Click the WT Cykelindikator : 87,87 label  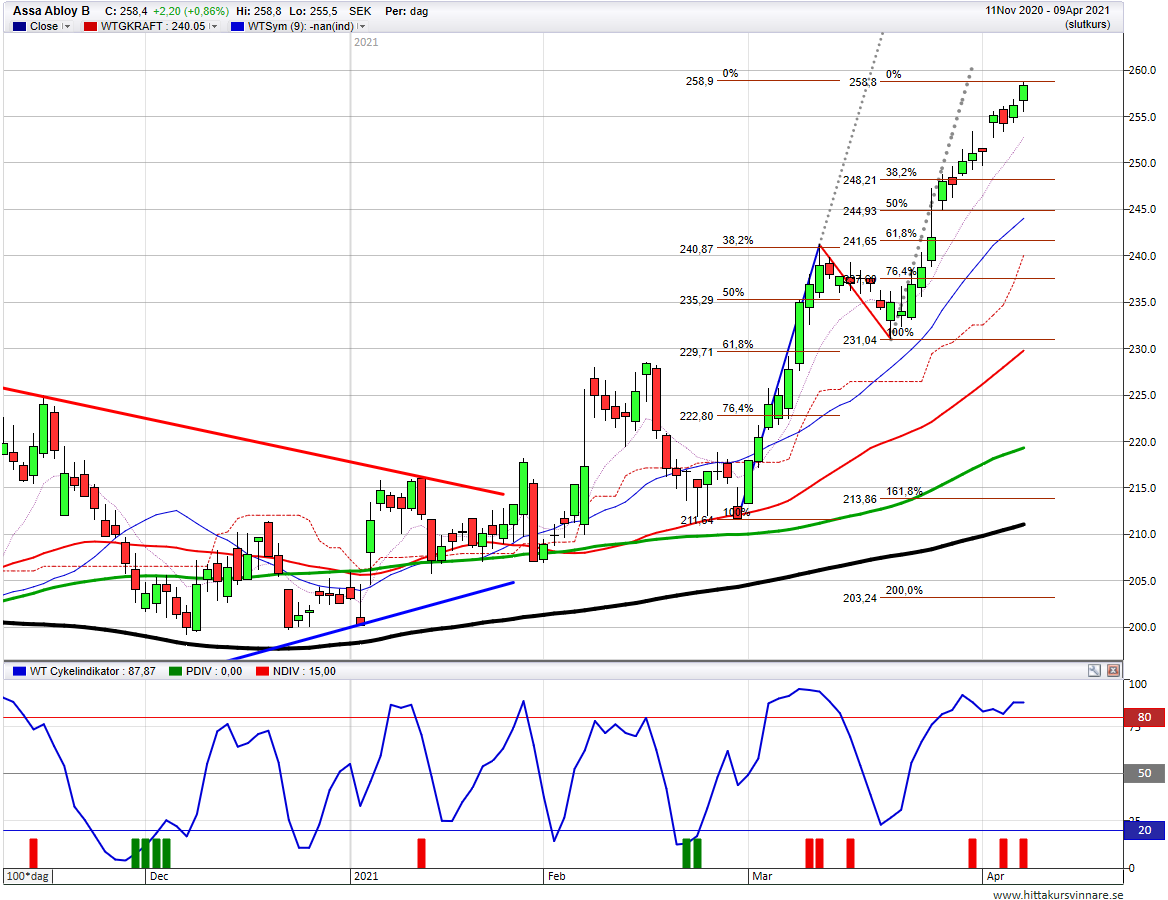[92, 671]
